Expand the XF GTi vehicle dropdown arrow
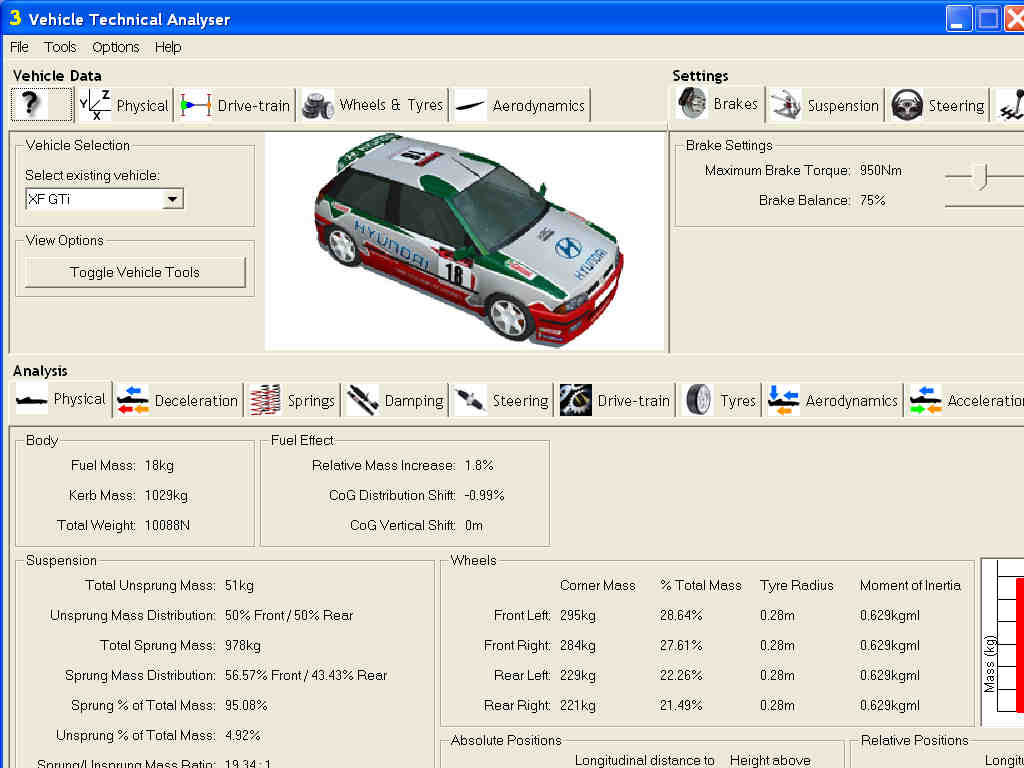Viewport: 1024px width, 768px height. [172, 199]
